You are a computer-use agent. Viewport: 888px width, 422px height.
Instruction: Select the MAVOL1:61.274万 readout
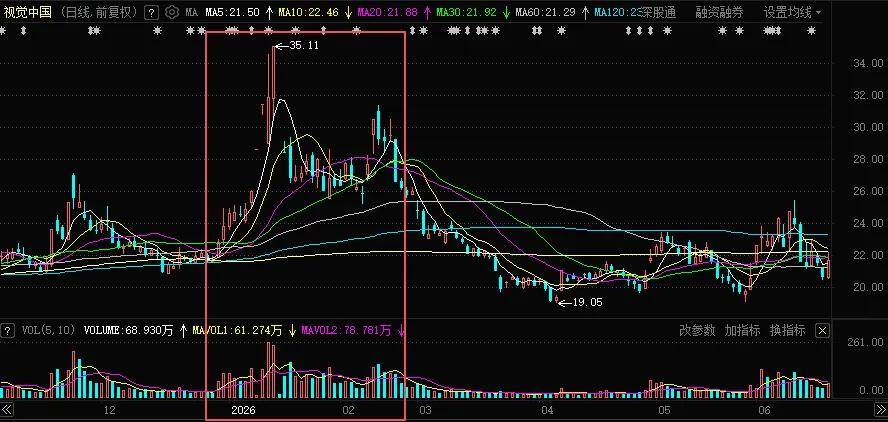(237, 330)
